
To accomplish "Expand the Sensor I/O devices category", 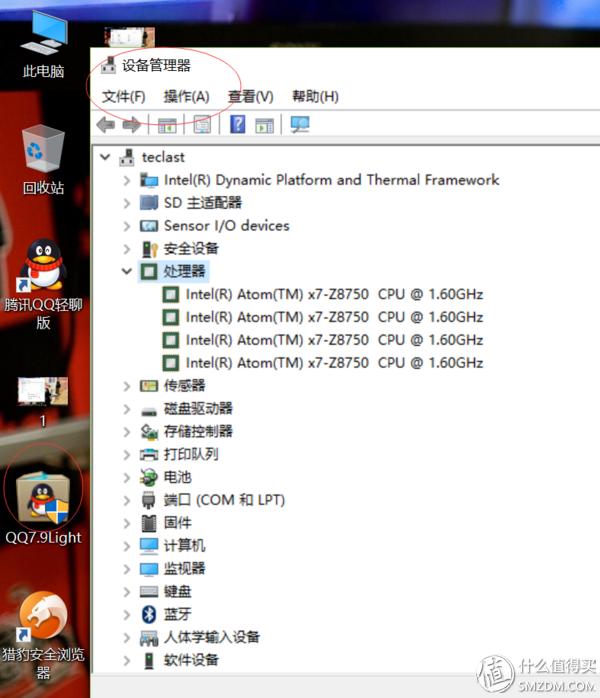I will (127, 226).
